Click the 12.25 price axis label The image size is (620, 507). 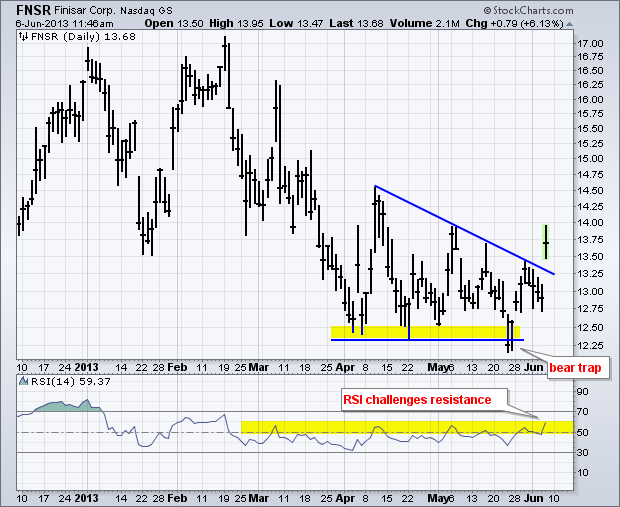pos(590,346)
